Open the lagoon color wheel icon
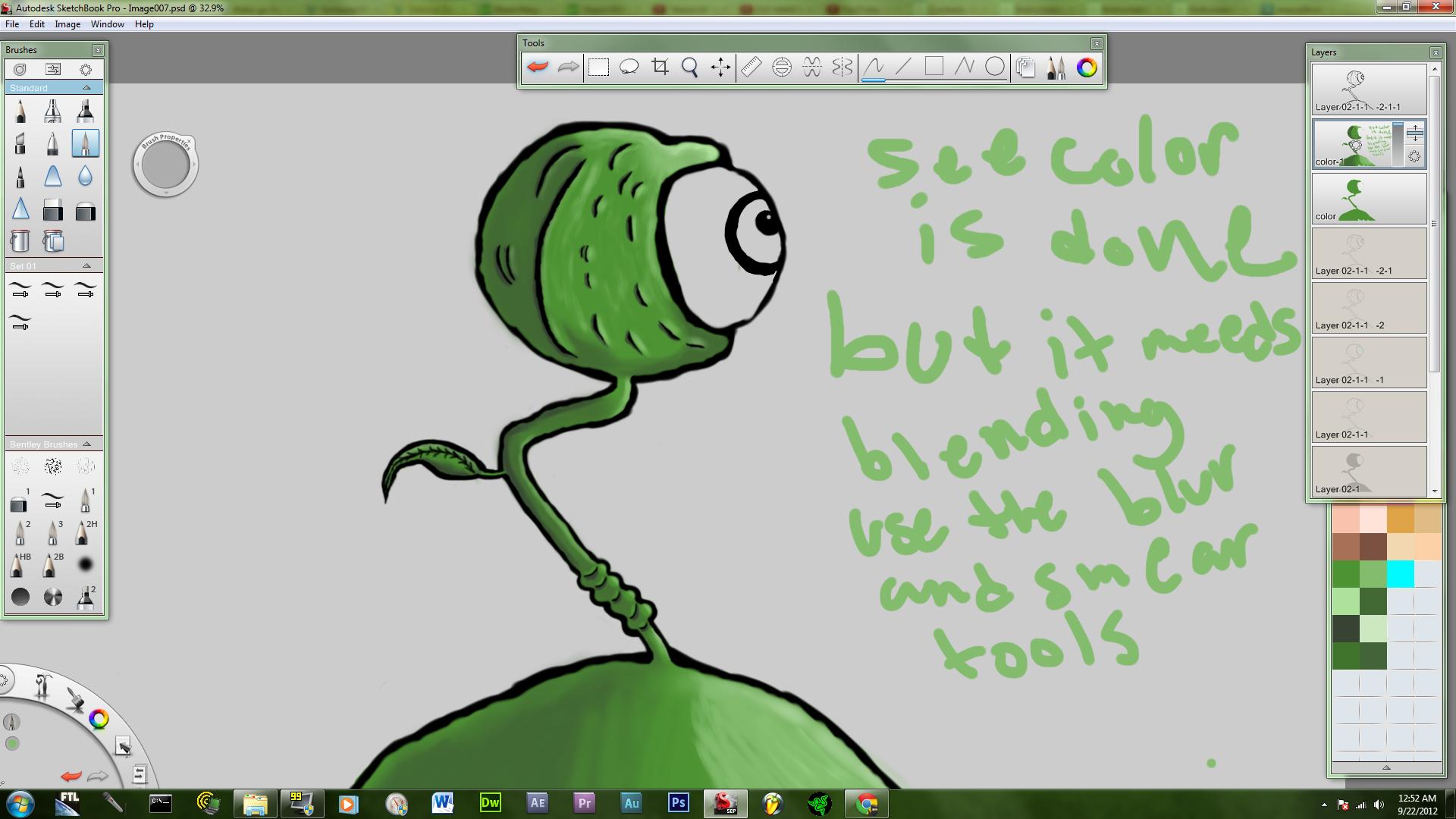Screen dimensions: 1456x819 tap(99, 719)
